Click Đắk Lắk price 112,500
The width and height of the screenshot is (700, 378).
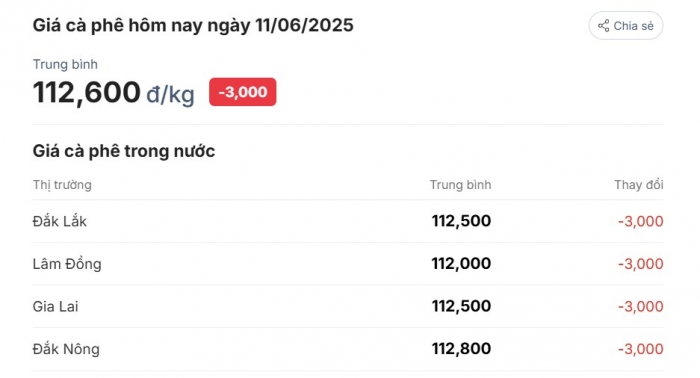click(x=461, y=221)
